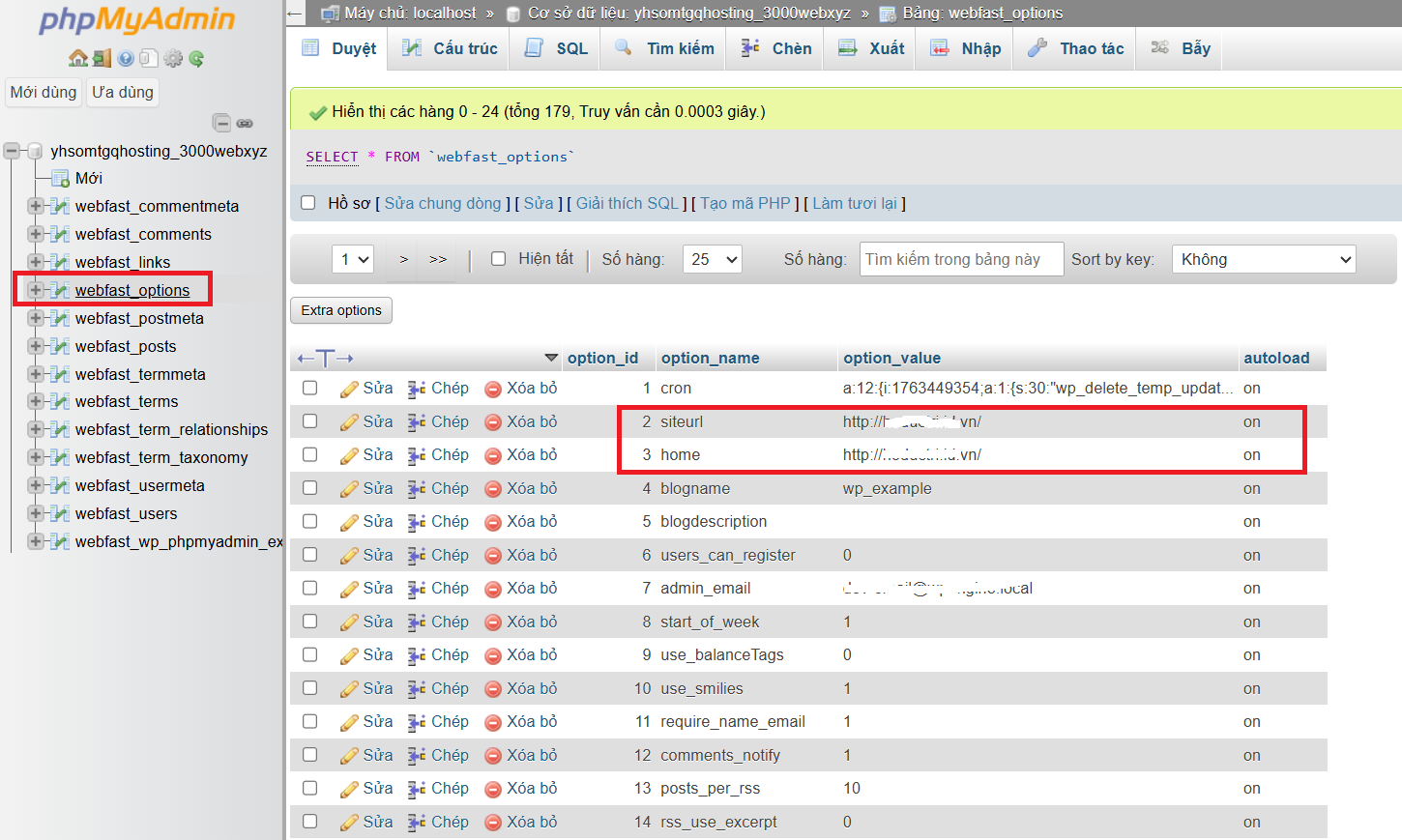Click the back arrow icon beside Máy chủ
1402x840 pixels.
coord(295,14)
